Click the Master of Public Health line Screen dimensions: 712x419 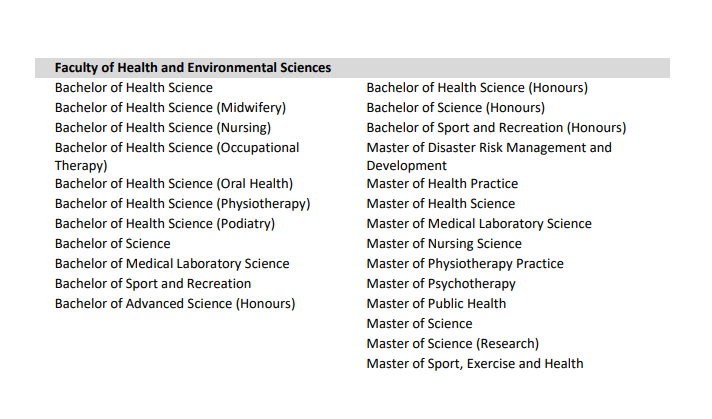[436, 304]
